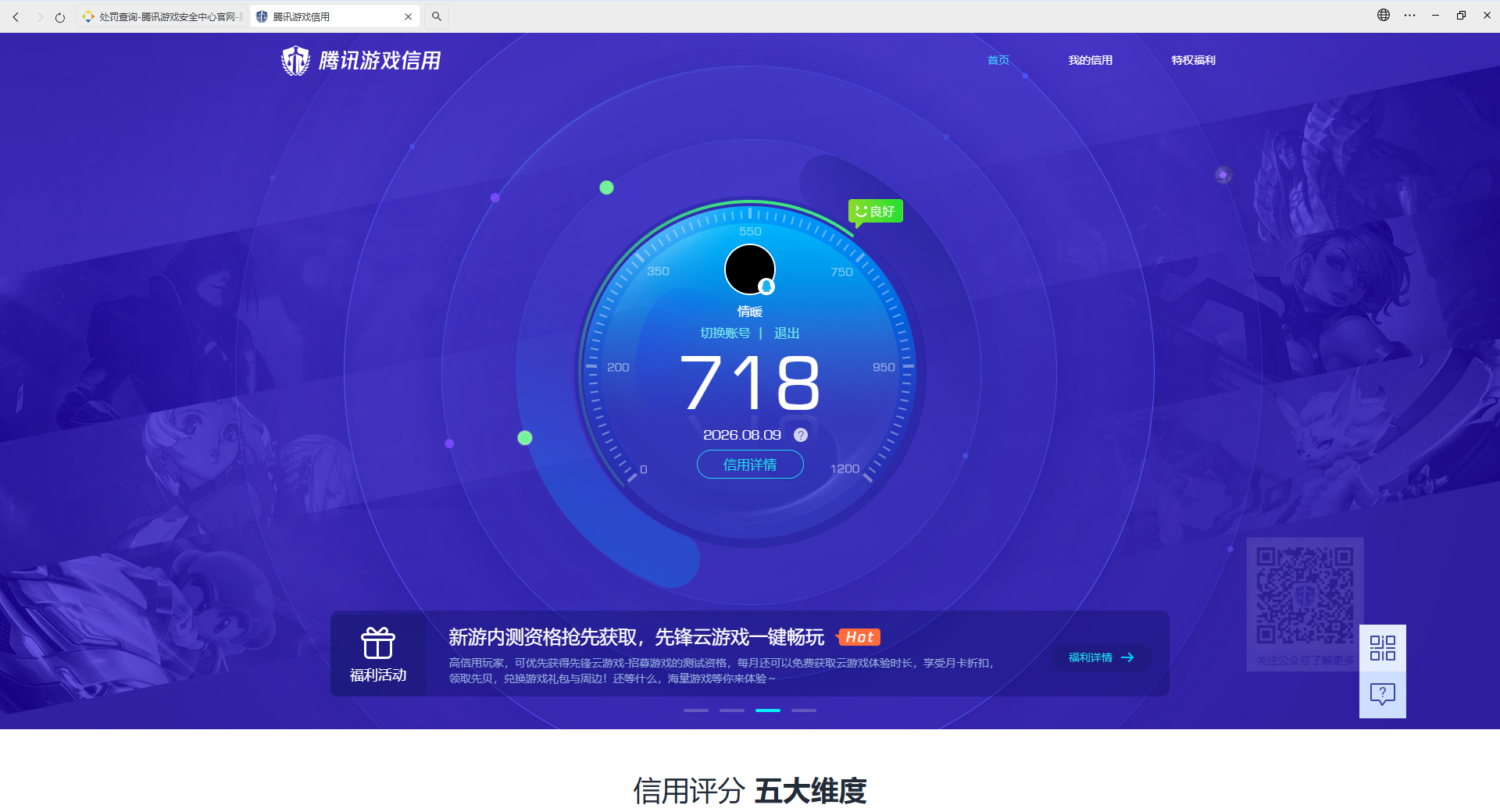Click the 良好 rating badge

pyautogui.click(x=876, y=211)
